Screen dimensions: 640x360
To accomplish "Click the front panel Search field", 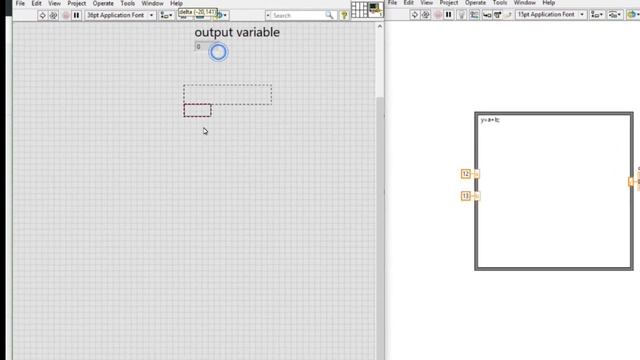I will 299,16.
